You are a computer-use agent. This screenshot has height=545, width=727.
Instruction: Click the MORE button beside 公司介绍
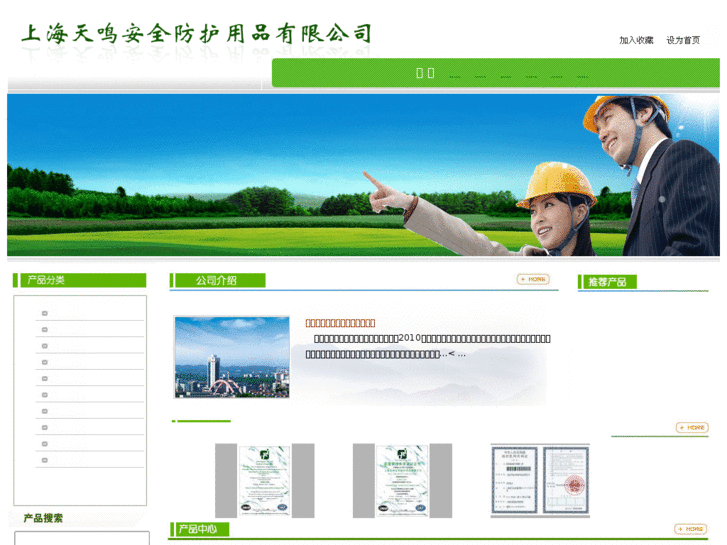pyautogui.click(x=533, y=279)
